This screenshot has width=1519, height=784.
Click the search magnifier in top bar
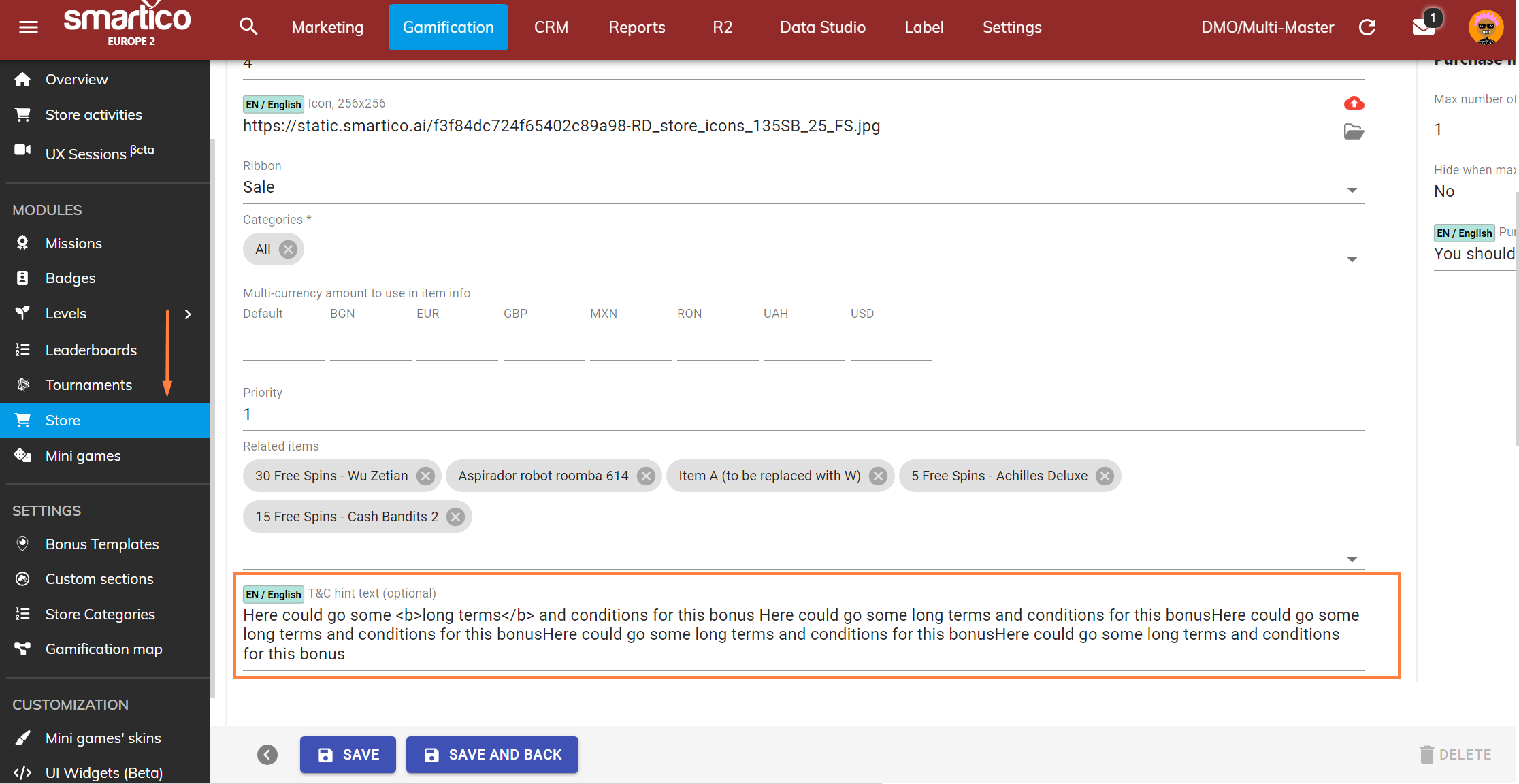[248, 27]
